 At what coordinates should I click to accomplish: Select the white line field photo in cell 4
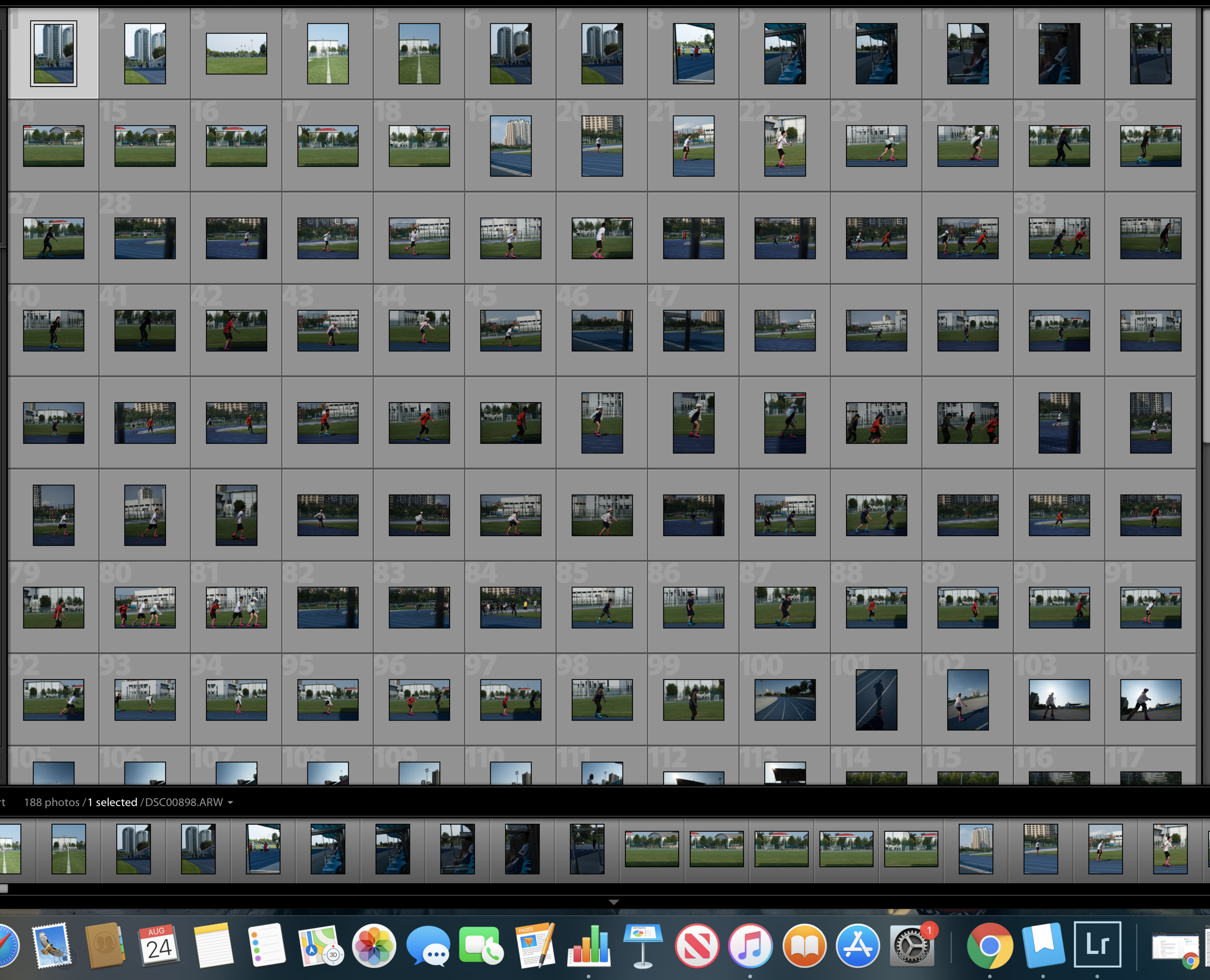click(x=328, y=54)
